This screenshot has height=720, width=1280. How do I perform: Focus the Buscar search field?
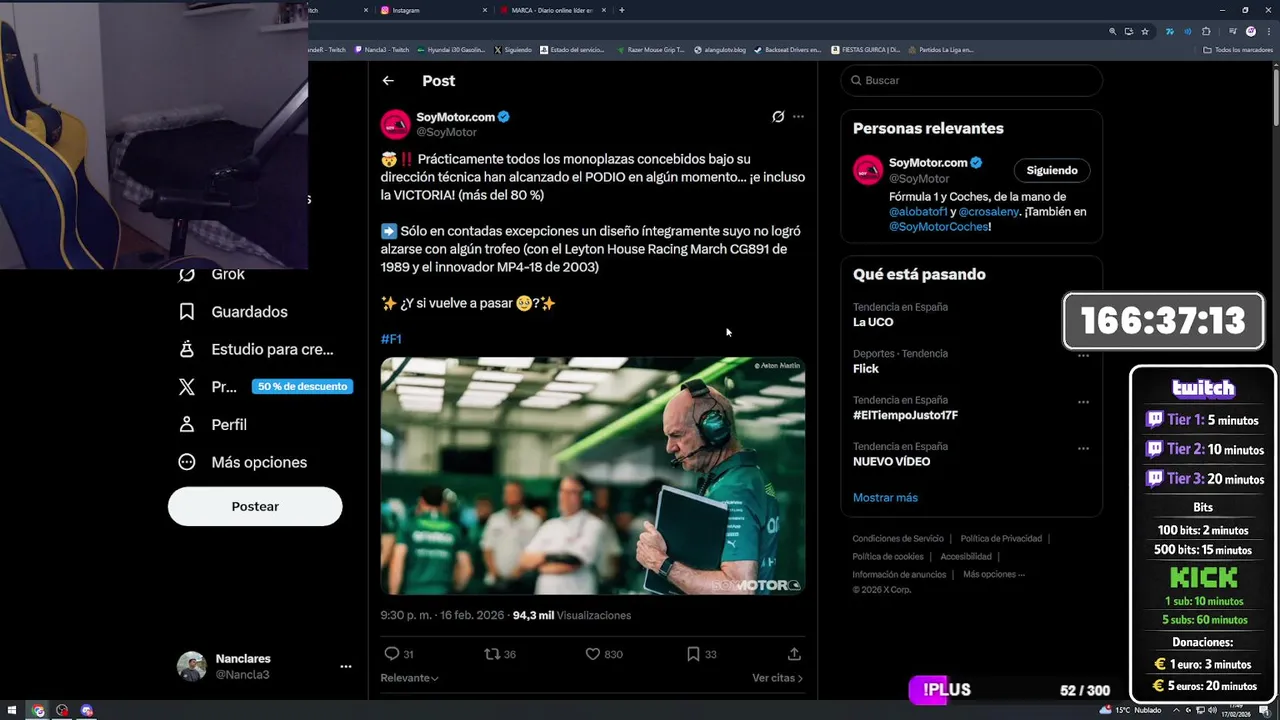971,80
